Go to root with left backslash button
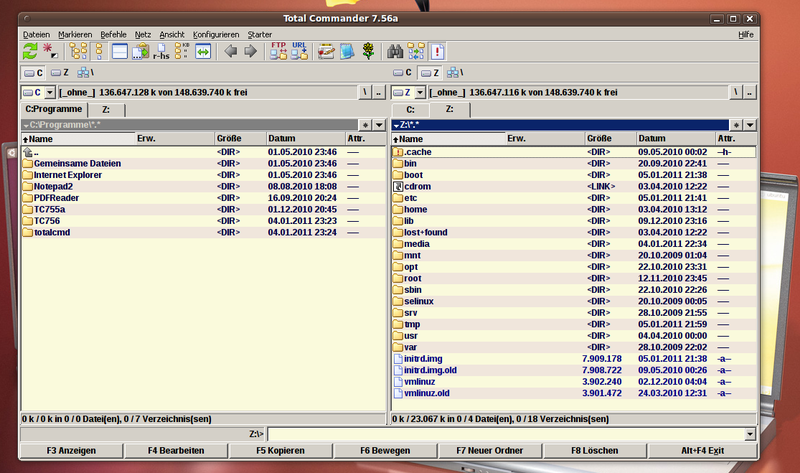Image resolution: width=800 pixels, height=473 pixels. point(365,92)
